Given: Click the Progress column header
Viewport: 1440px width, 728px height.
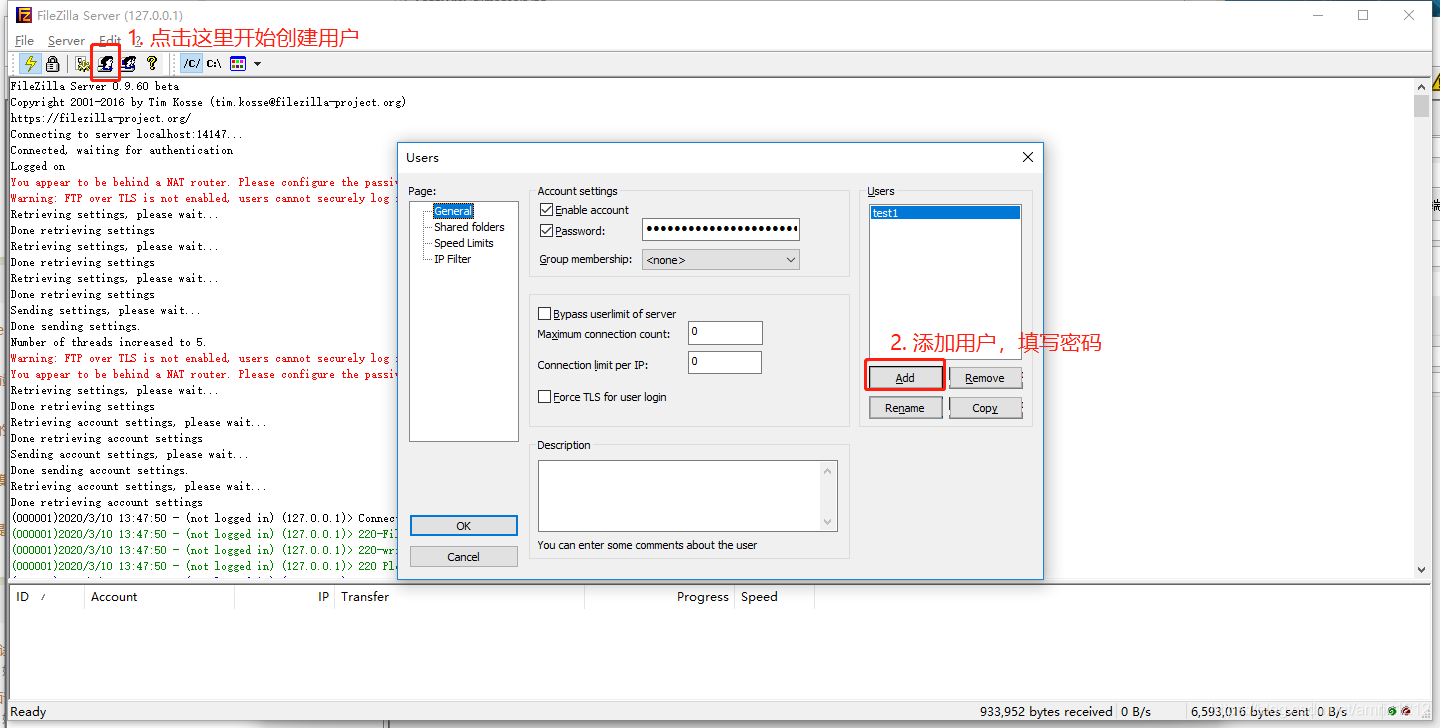Looking at the screenshot, I should (659, 597).
